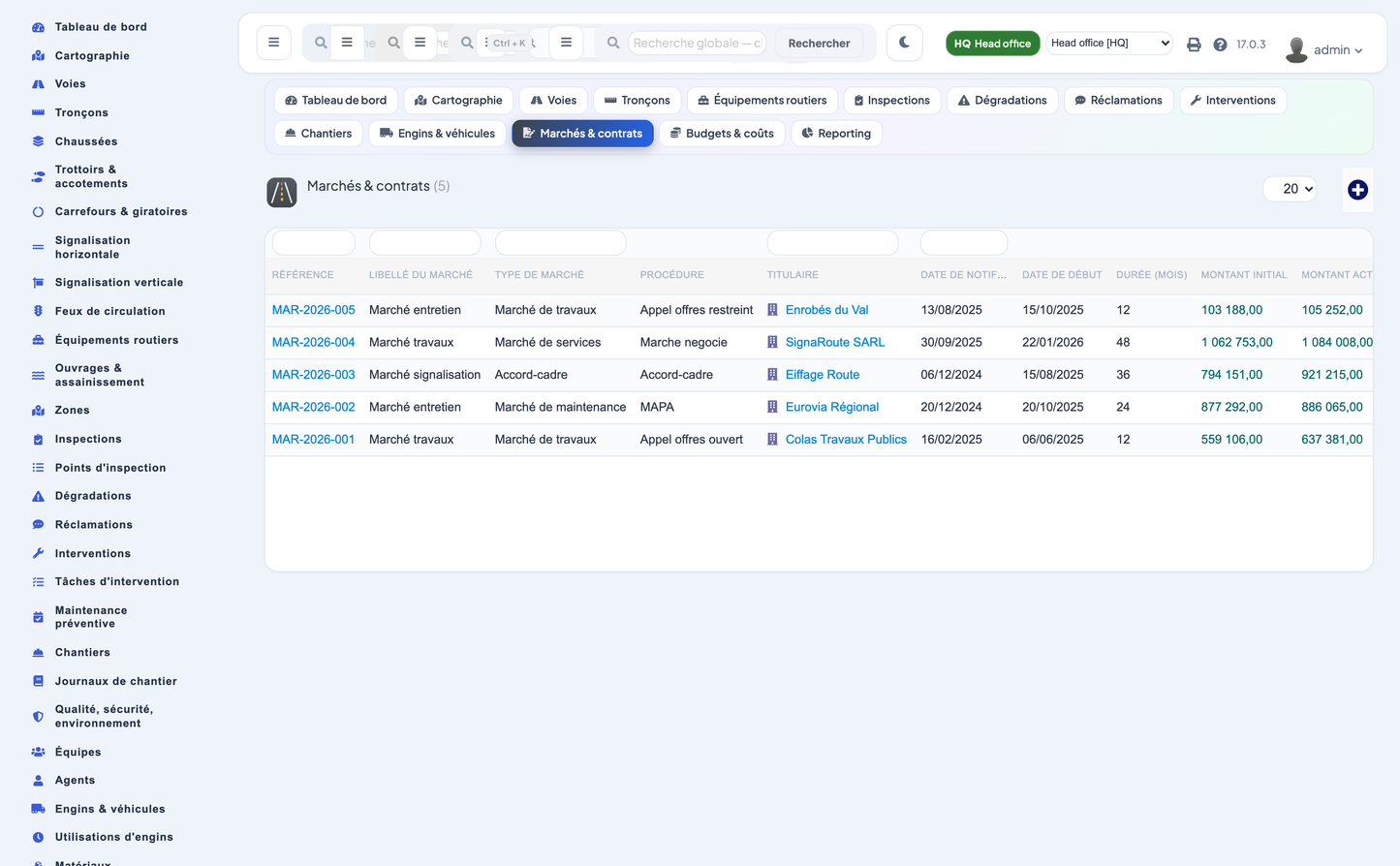Switch to the Chantiers tab
Viewport: 1400px width, 866px height.
[318, 134]
